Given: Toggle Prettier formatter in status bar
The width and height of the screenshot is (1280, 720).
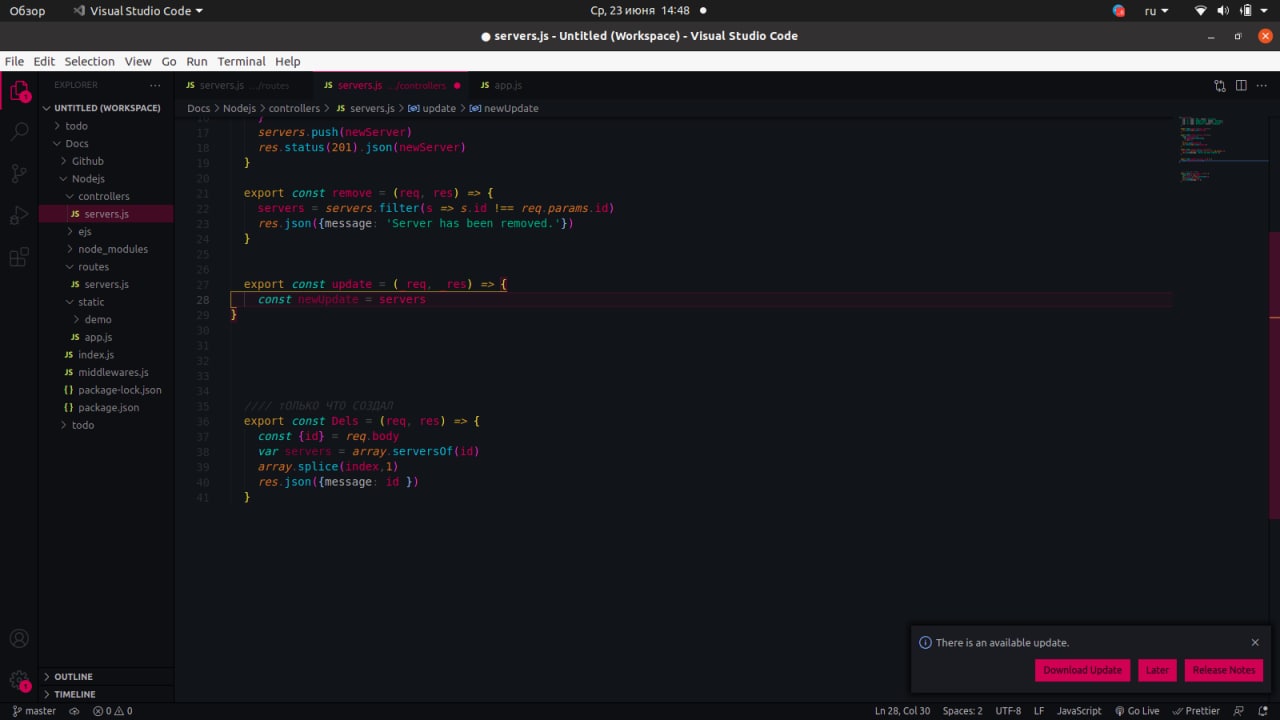Looking at the screenshot, I should (x=1196, y=711).
